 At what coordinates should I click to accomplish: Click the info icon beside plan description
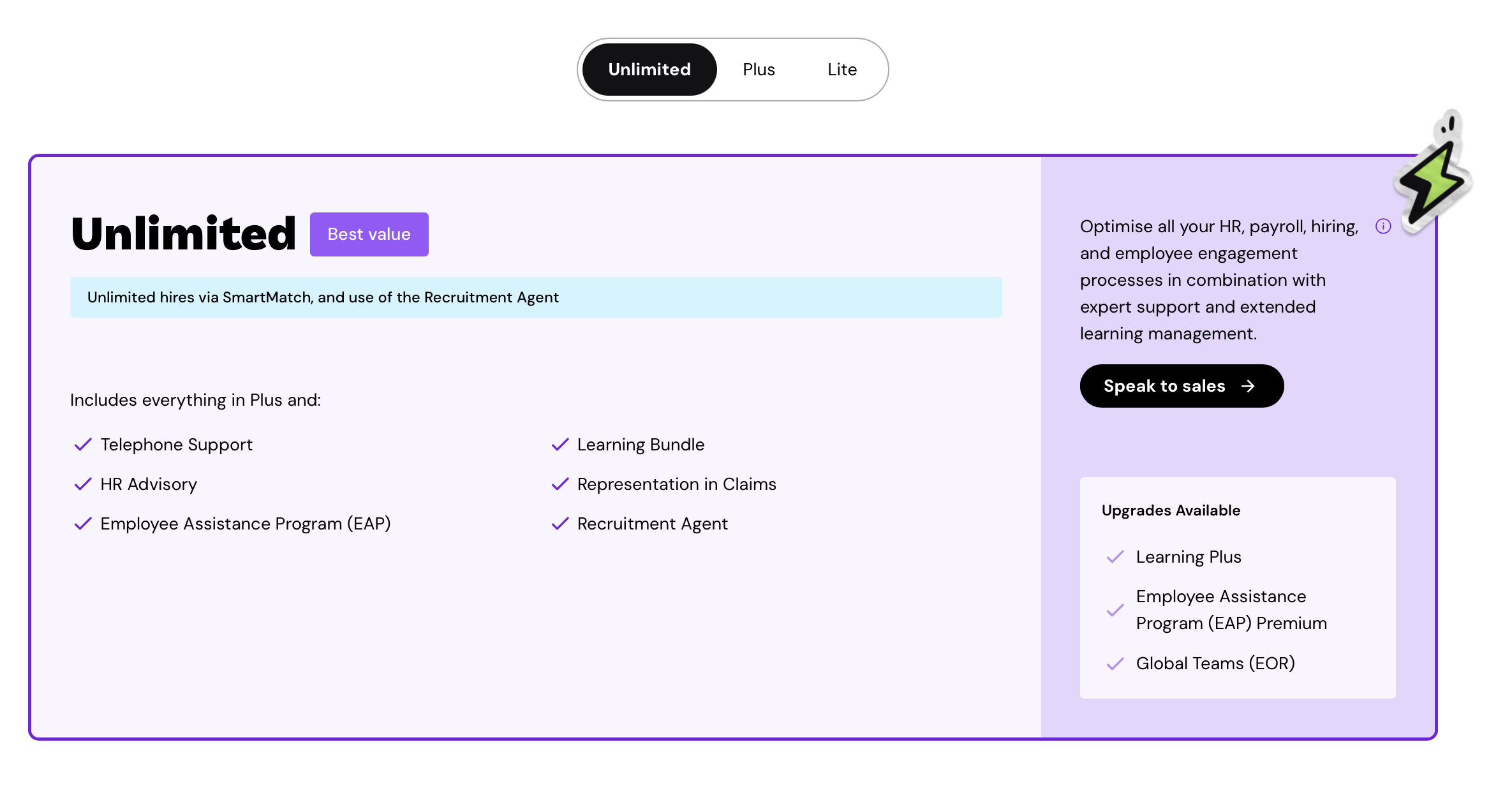[1382, 226]
